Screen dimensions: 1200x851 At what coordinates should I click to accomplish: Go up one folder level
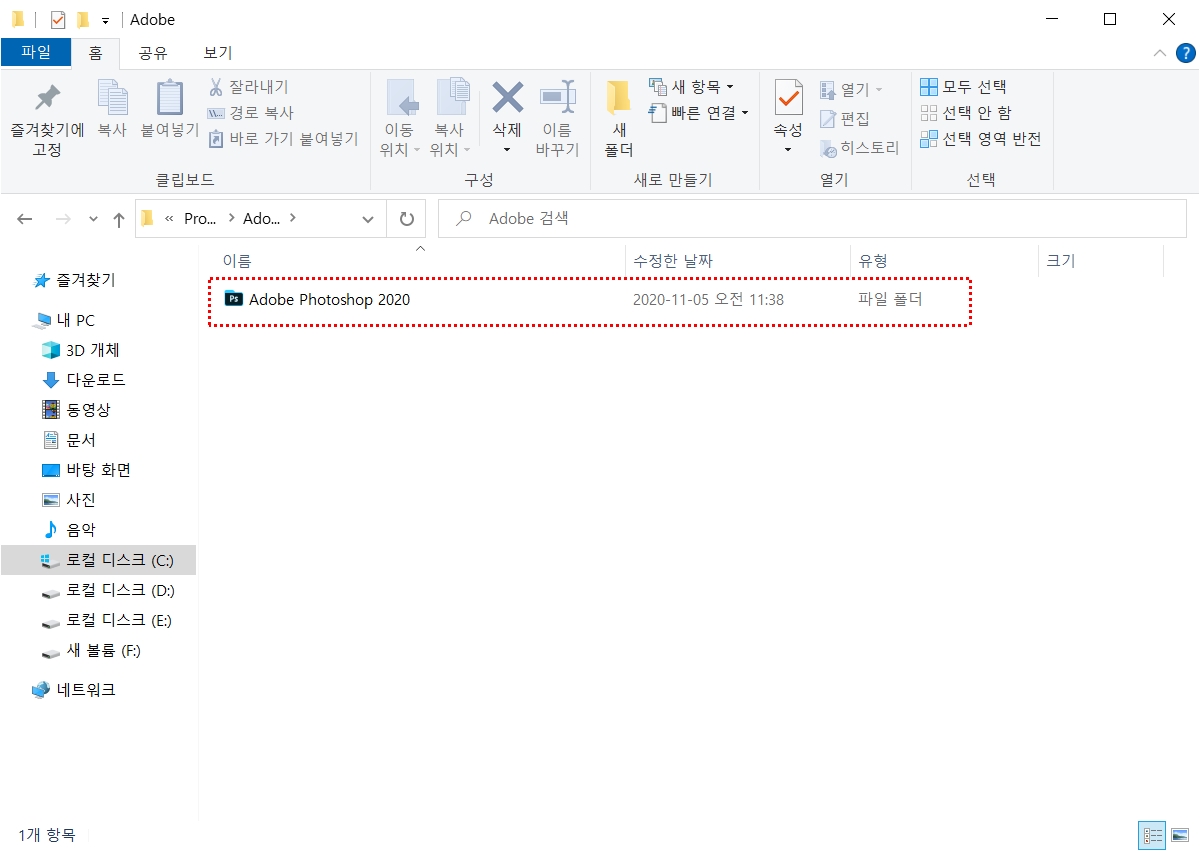click(x=119, y=219)
